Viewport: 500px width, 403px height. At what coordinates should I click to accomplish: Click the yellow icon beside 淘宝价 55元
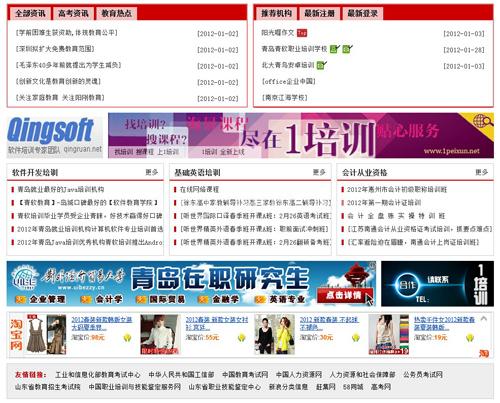(x=242, y=338)
